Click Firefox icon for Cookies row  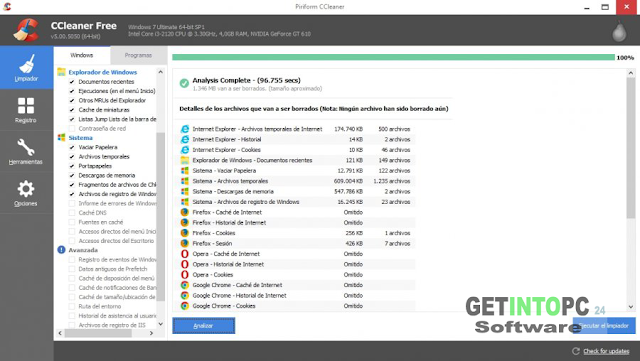[x=185, y=233]
